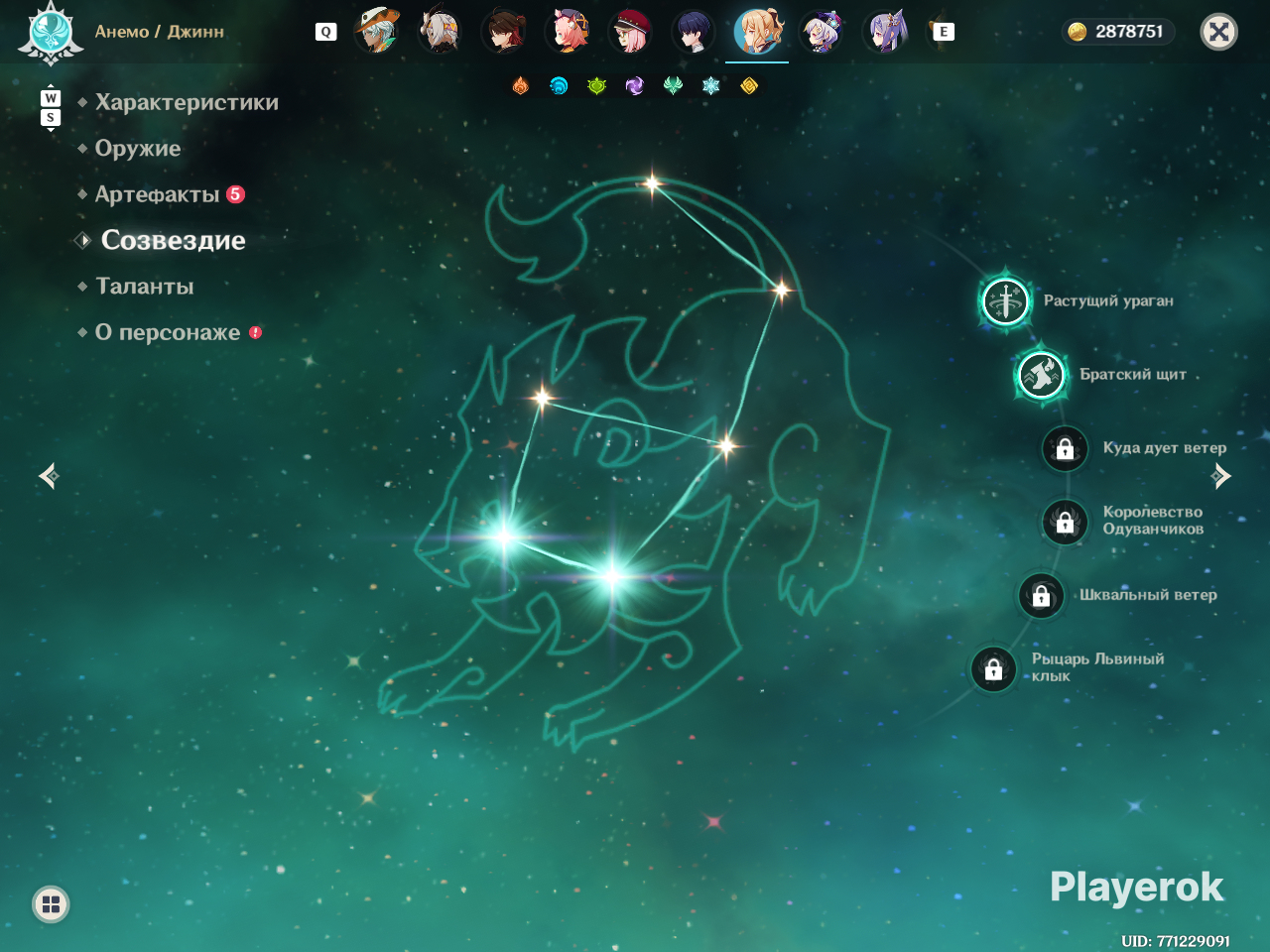Click the locked Королевство Одуванчиков node
Viewport: 1270px width, 952px height.
pos(1065,521)
